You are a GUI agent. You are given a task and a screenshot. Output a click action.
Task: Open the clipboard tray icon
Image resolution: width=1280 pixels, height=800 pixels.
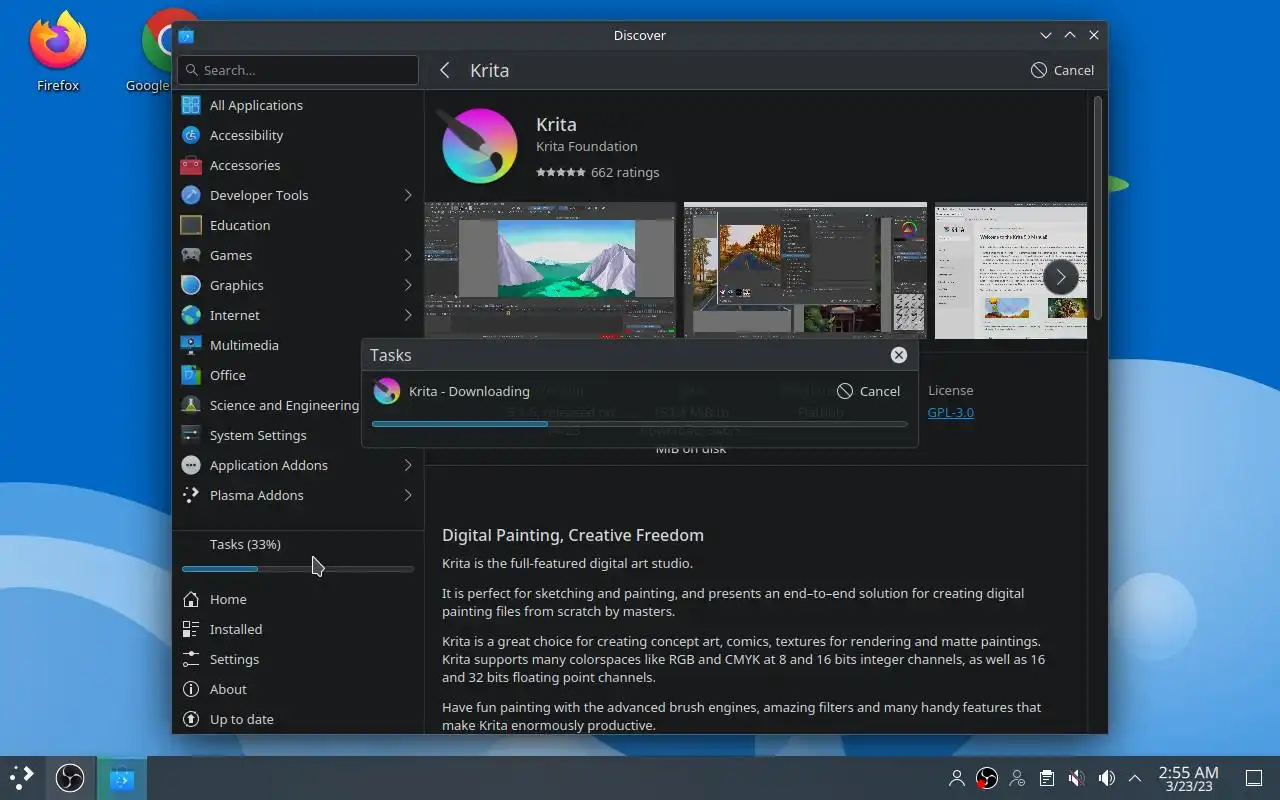pyautogui.click(x=1046, y=778)
